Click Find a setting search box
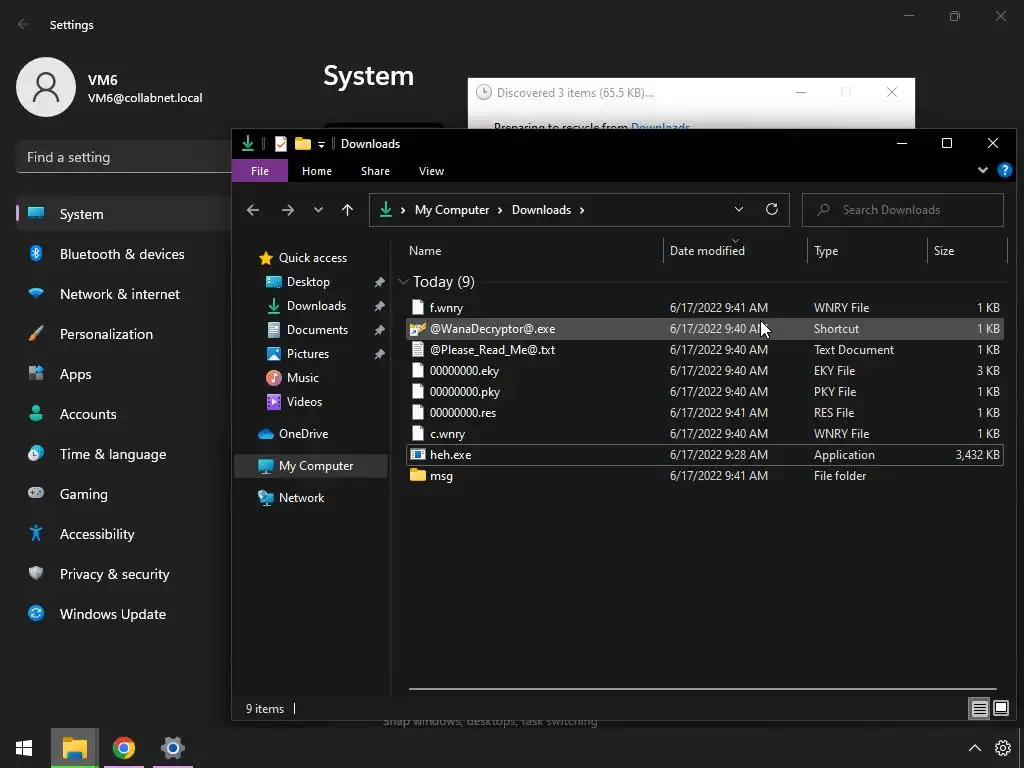 (x=124, y=157)
